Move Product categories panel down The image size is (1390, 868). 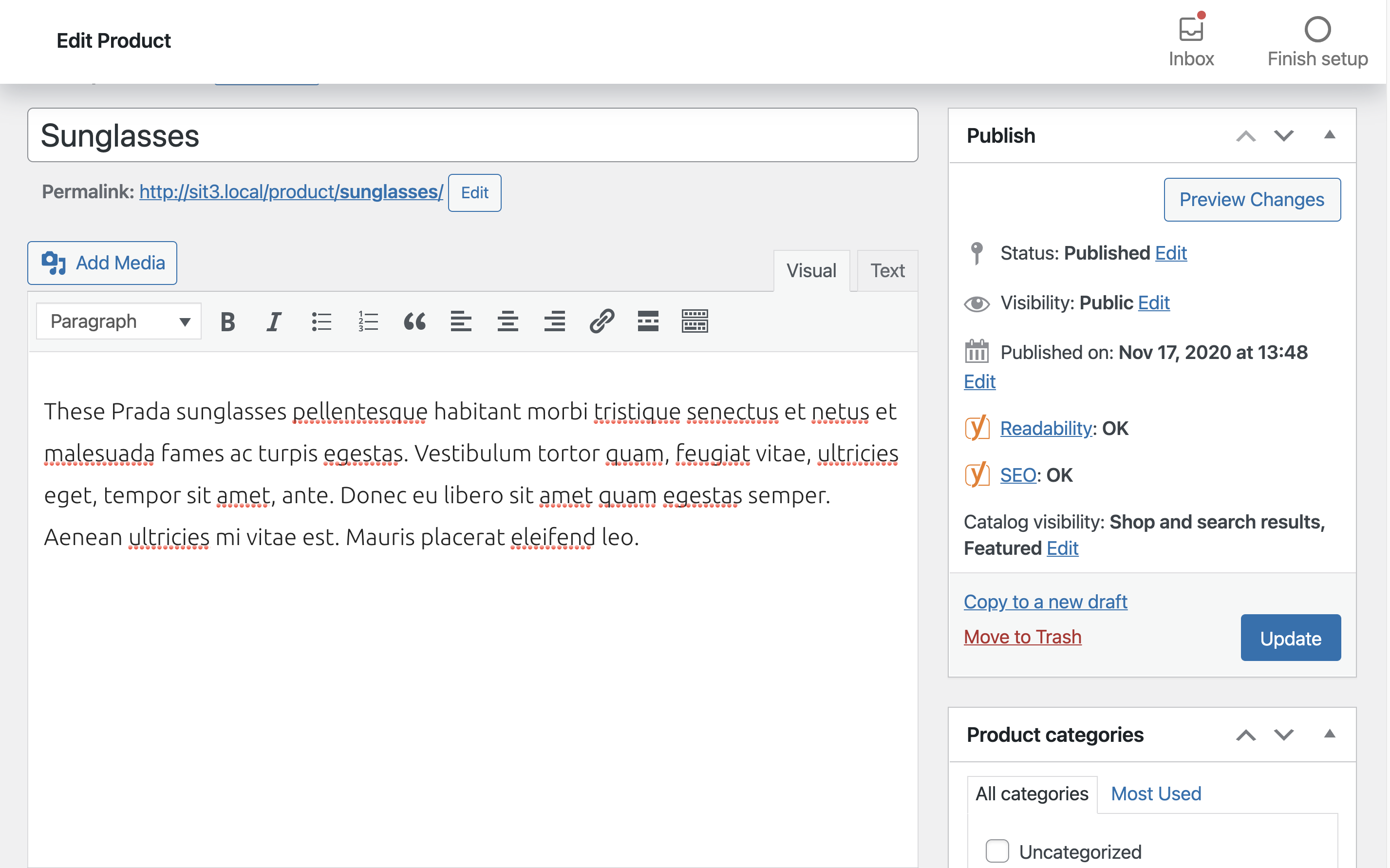[x=1284, y=735]
